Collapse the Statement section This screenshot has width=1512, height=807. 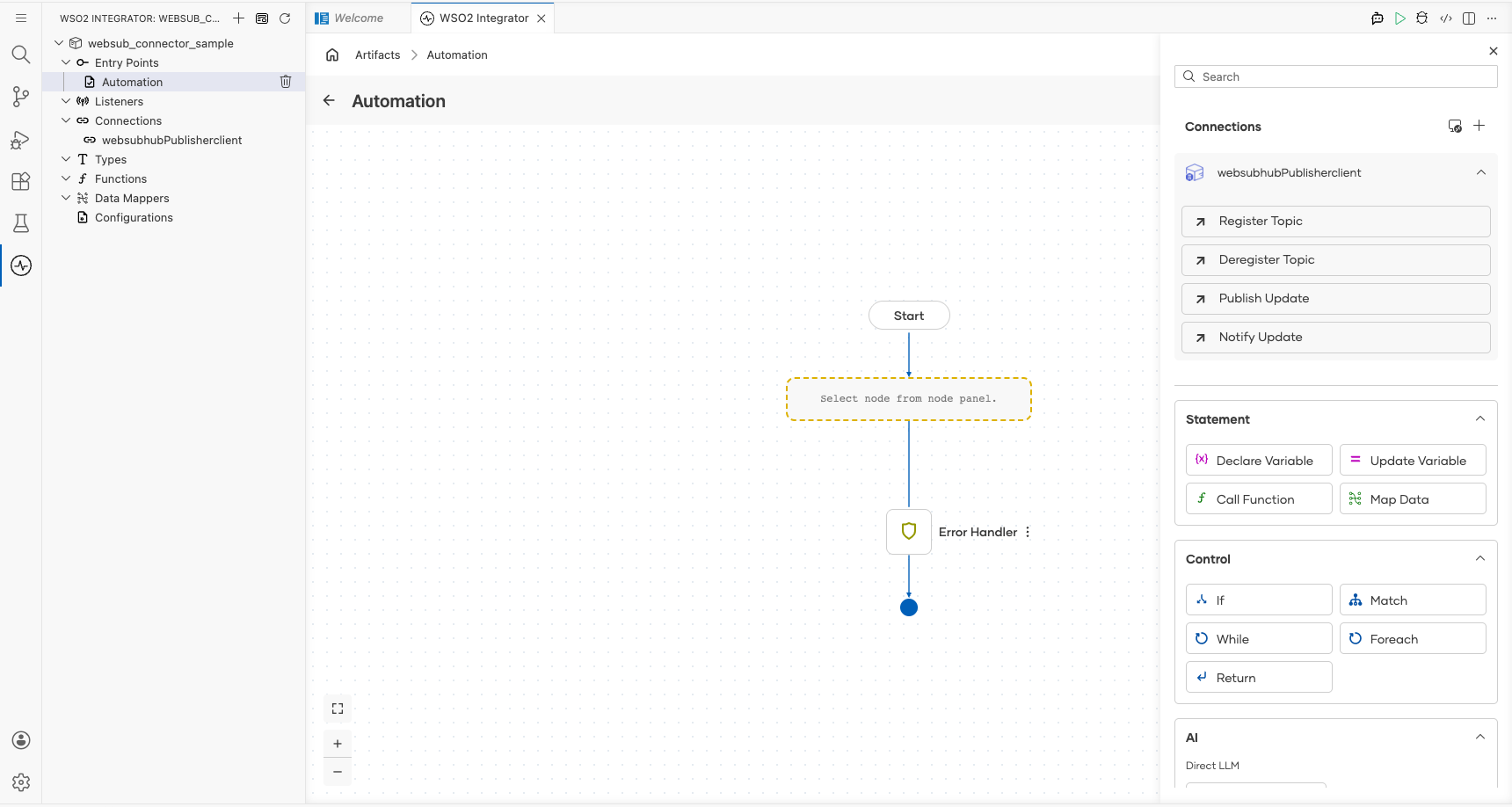[x=1480, y=418]
